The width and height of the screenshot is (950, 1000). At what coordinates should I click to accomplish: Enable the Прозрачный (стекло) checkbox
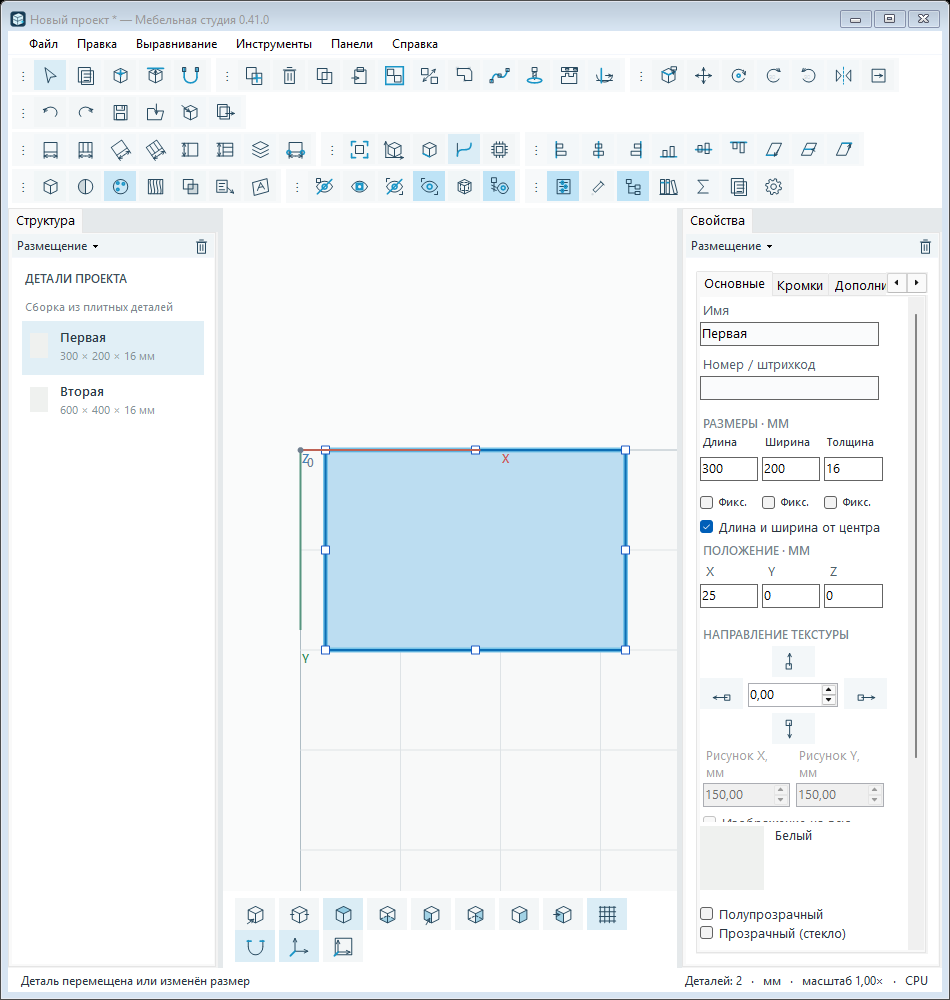click(x=706, y=933)
